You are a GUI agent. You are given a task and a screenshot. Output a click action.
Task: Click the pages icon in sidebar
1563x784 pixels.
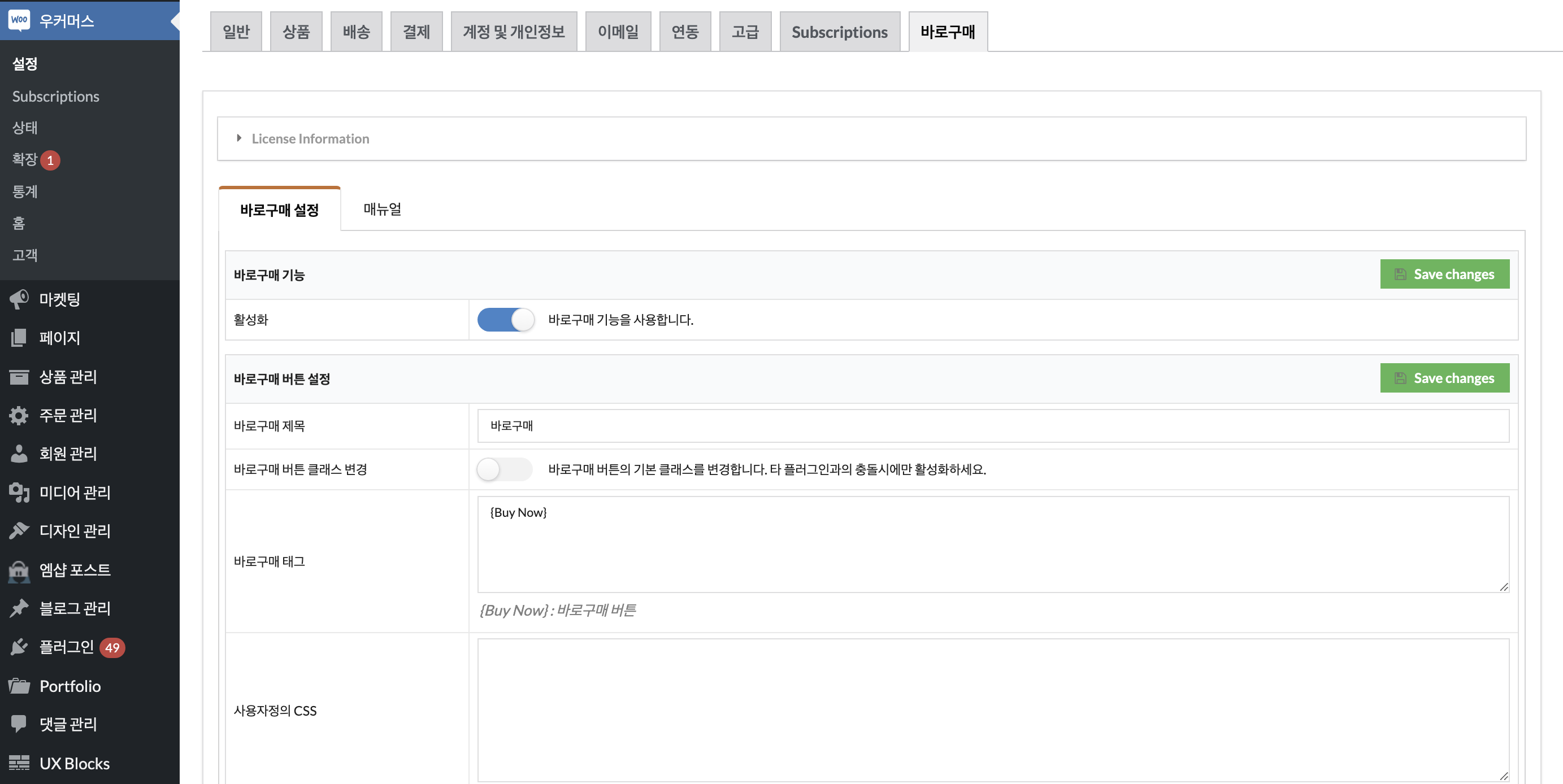(x=19, y=338)
